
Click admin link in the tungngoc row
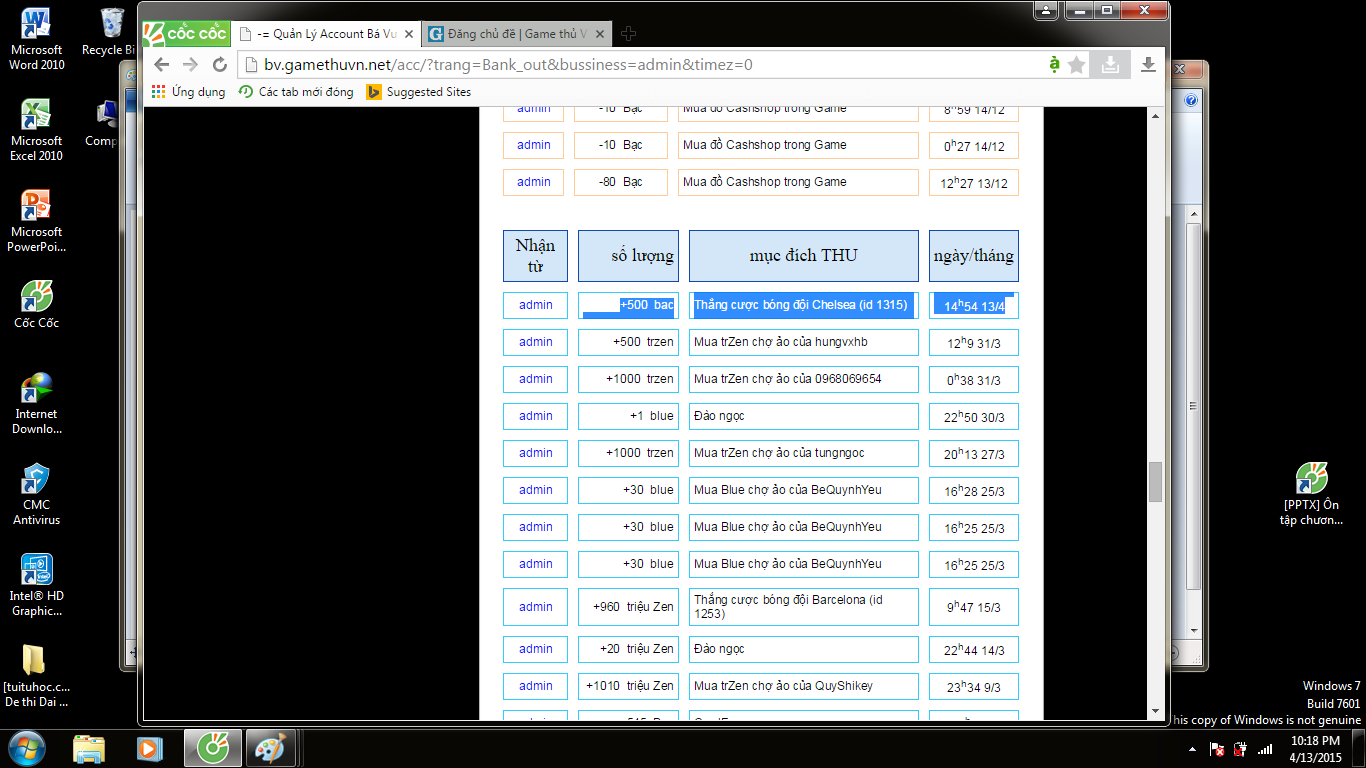536,453
